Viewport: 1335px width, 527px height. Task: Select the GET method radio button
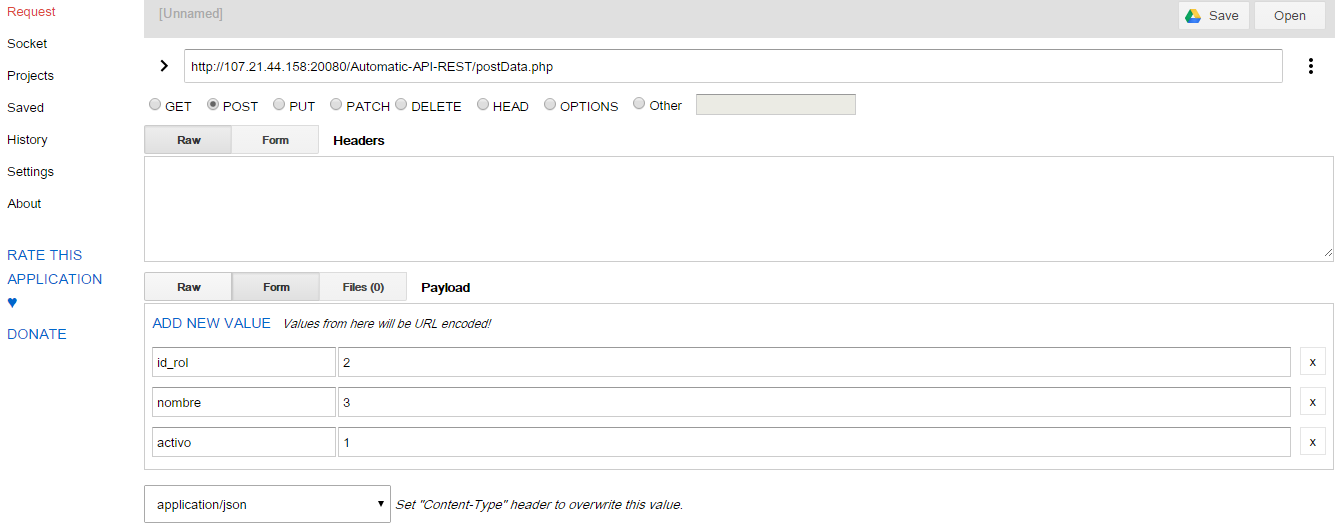pyautogui.click(x=155, y=104)
